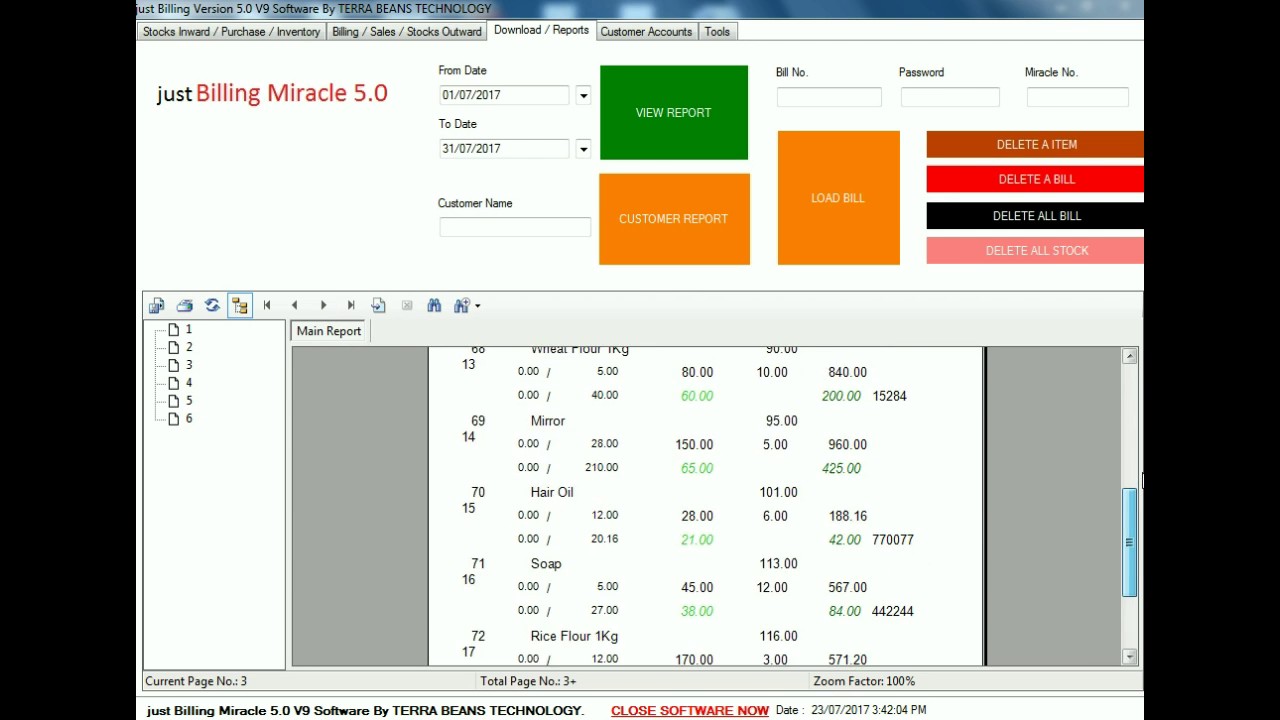Go to last page of report
Image resolution: width=1280 pixels, height=720 pixels.
(351, 306)
